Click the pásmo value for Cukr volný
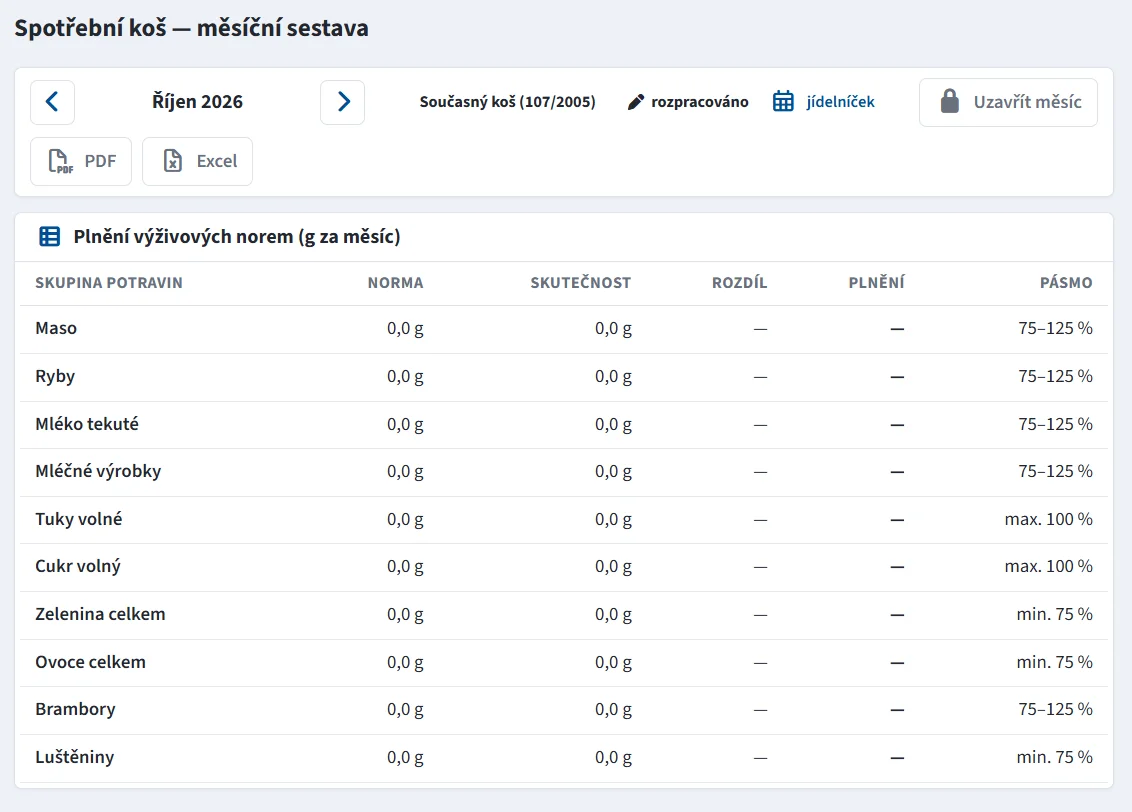The width and height of the screenshot is (1132, 812). [1048, 567]
